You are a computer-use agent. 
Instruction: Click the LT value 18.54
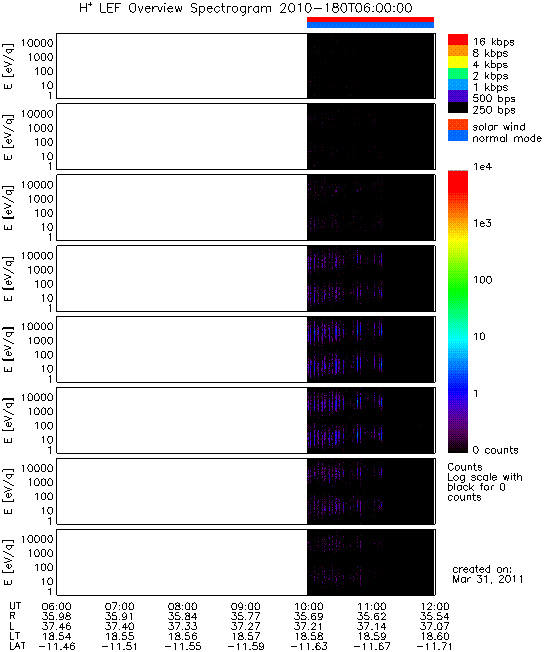click(x=56, y=636)
